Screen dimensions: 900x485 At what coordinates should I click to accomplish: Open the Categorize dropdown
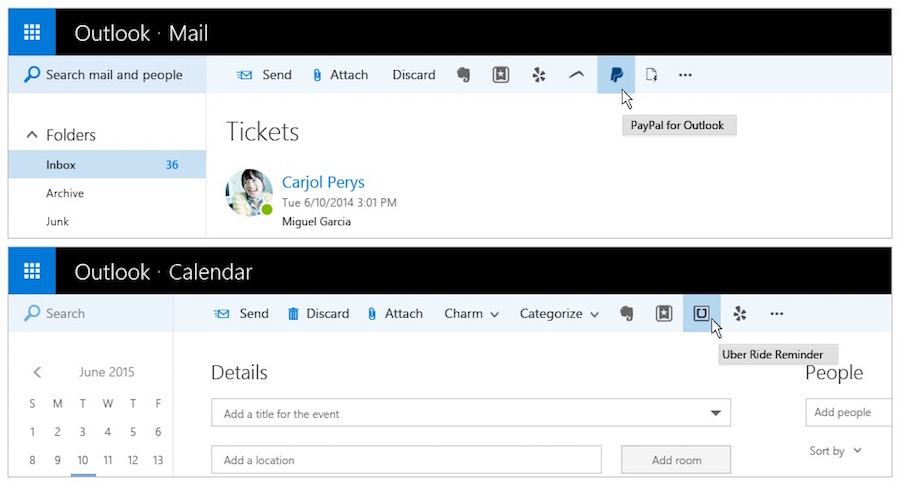pos(559,313)
